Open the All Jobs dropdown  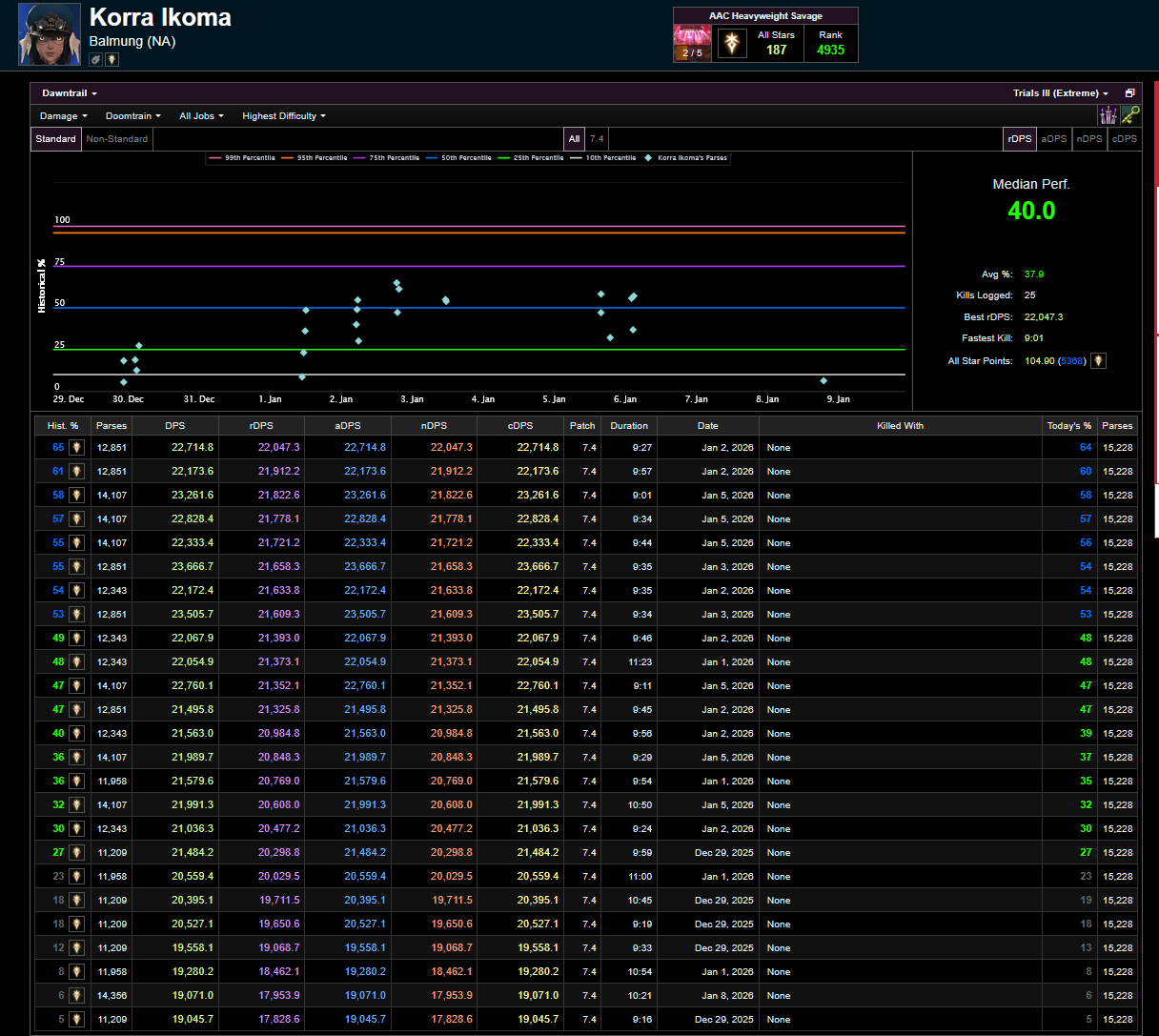(202, 116)
